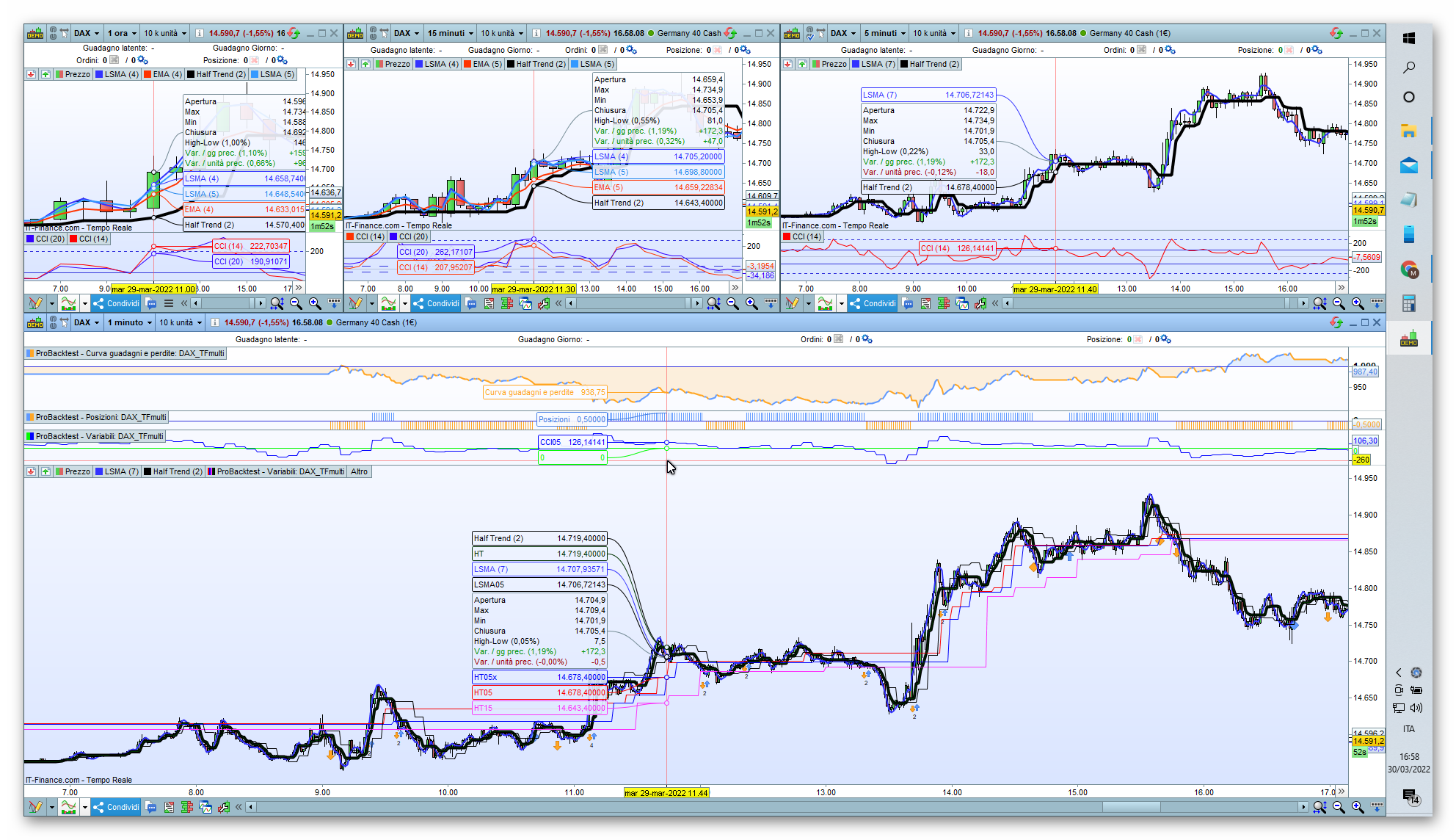Click Condividi in the 1 minuto chart toolbar
The width and height of the screenshot is (1456, 840).
pyautogui.click(x=116, y=807)
